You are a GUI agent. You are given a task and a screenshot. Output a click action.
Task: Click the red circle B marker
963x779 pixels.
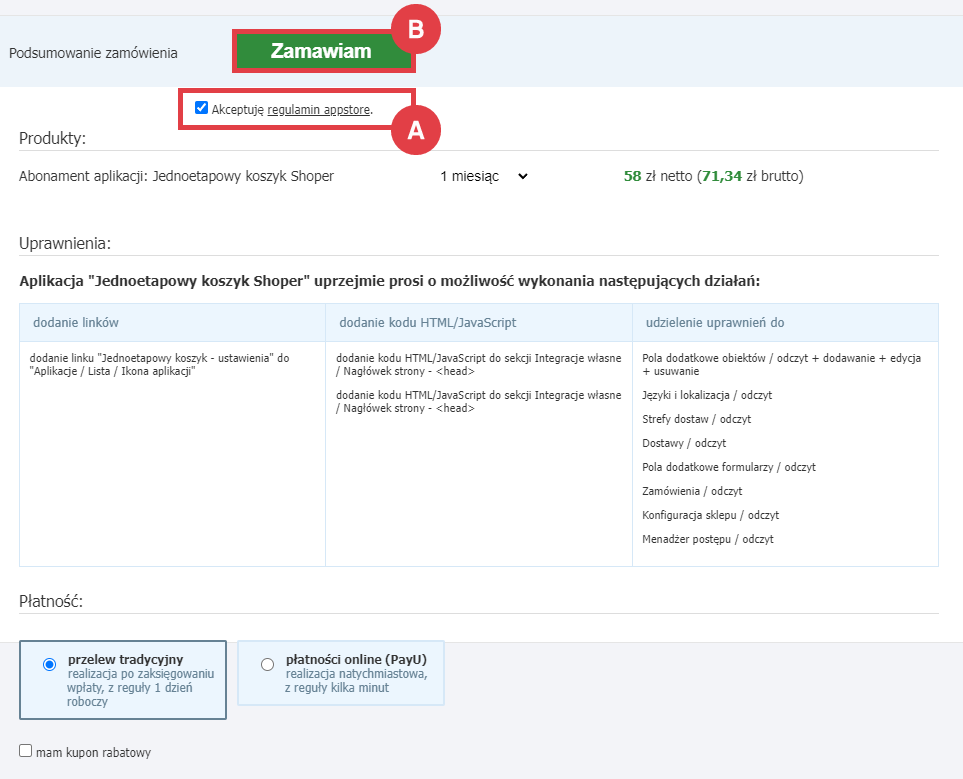pos(416,30)
